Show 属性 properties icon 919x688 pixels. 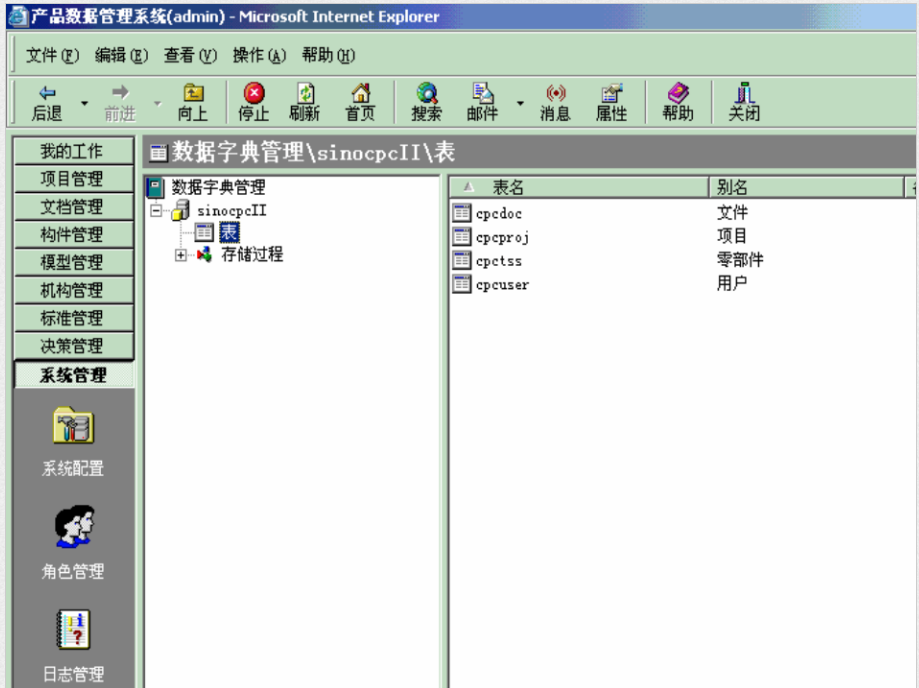click(x=611, y=93)
